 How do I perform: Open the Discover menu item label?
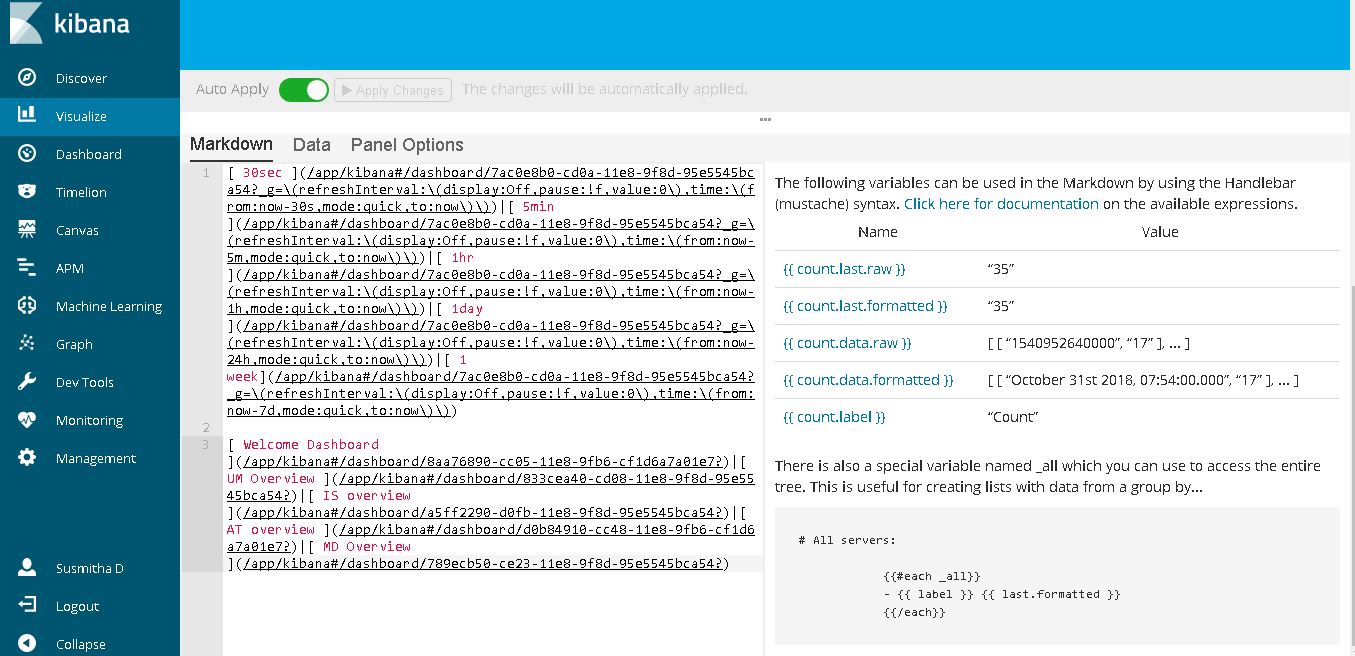[81, 78]
